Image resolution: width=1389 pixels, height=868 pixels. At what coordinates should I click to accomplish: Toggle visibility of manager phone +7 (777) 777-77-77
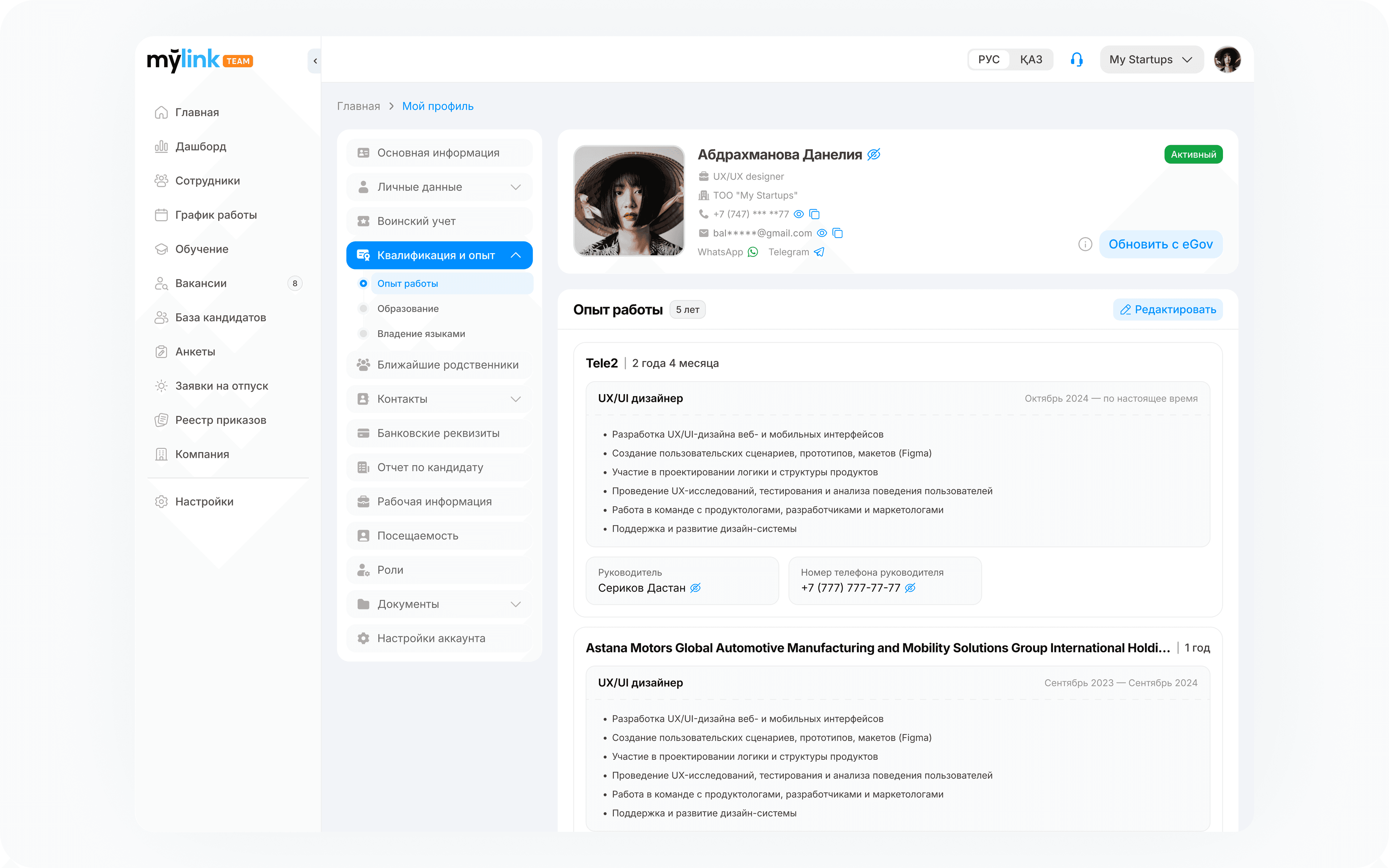point(910,588)
